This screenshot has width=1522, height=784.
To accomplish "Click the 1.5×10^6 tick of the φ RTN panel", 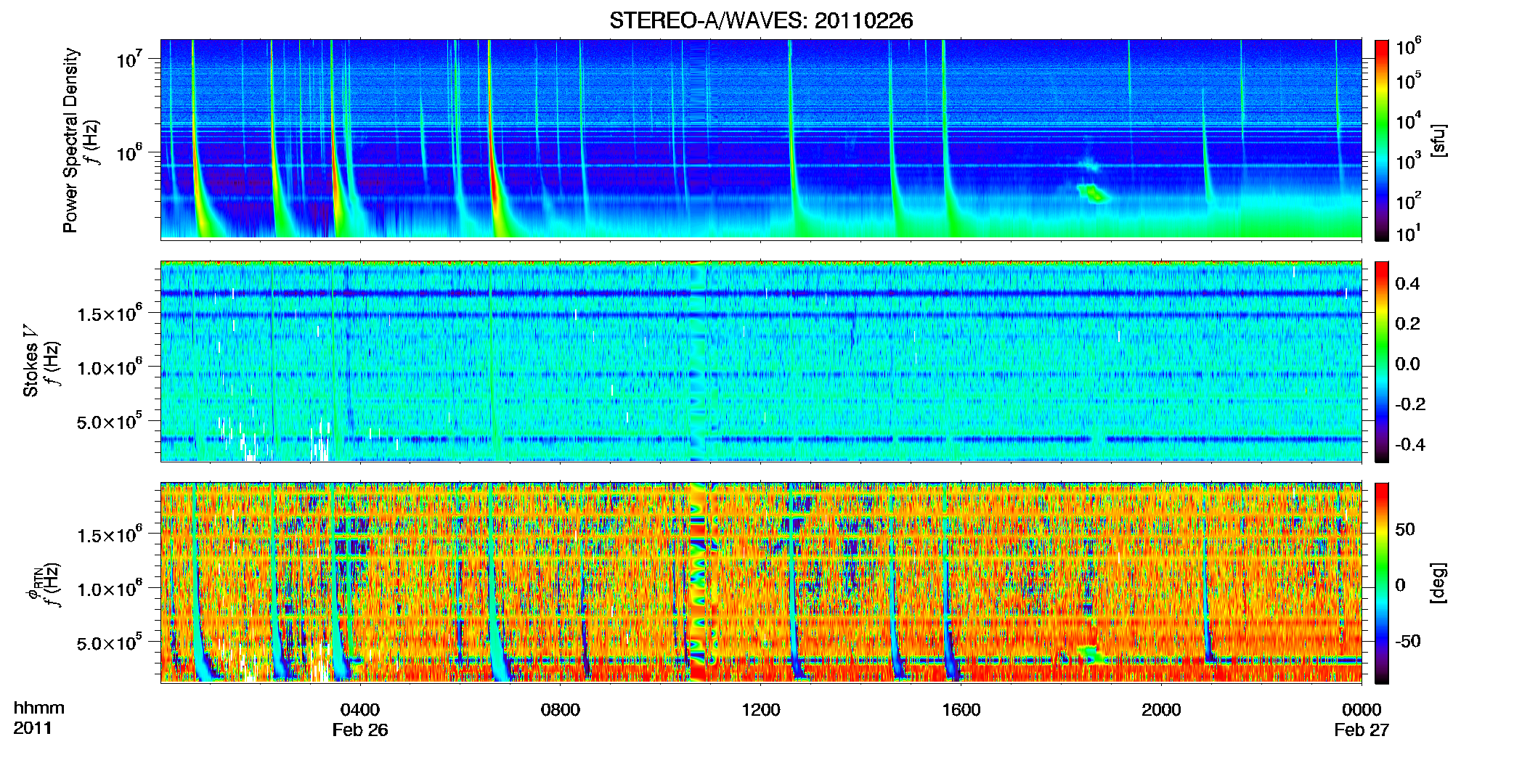I will coord(110,534).
